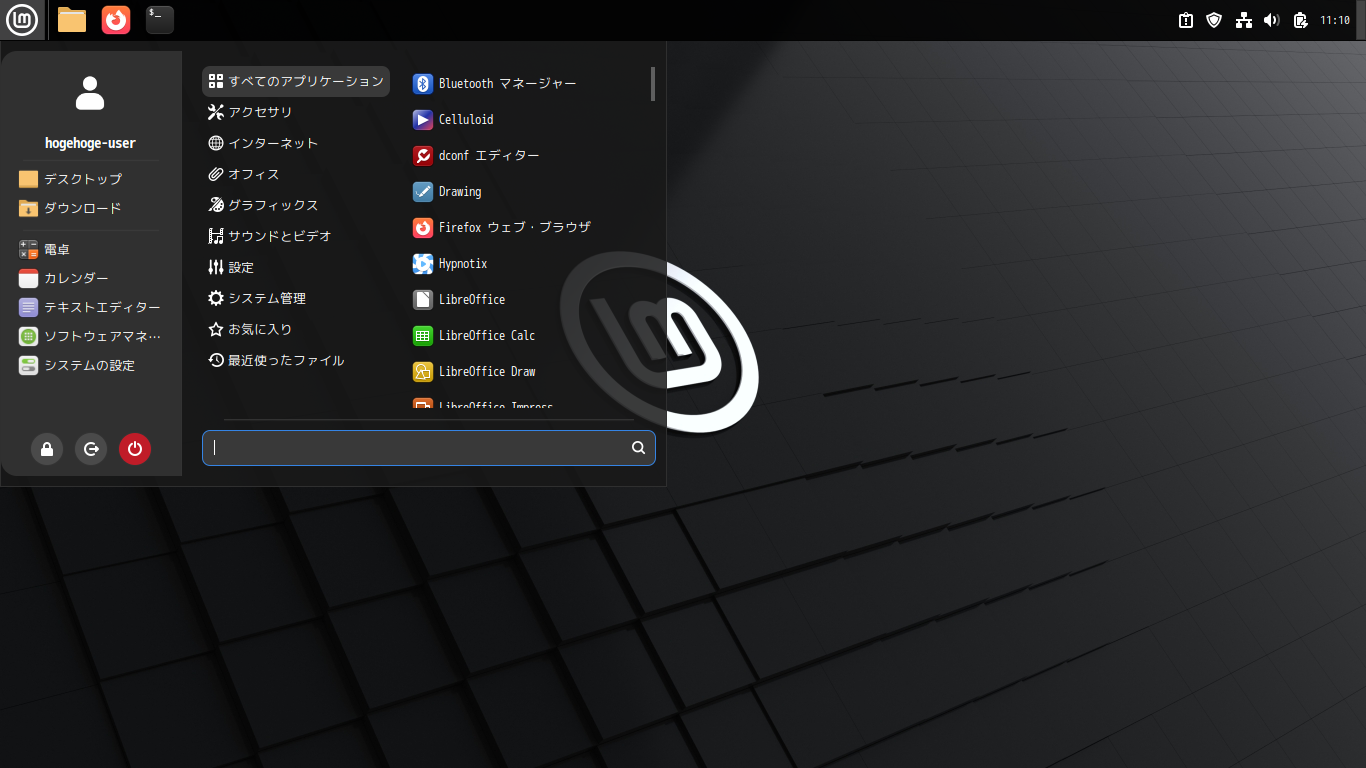Open the ダウンロード folder link
1366x768 pixels.
pyautogui.click(x=82, y=208)
